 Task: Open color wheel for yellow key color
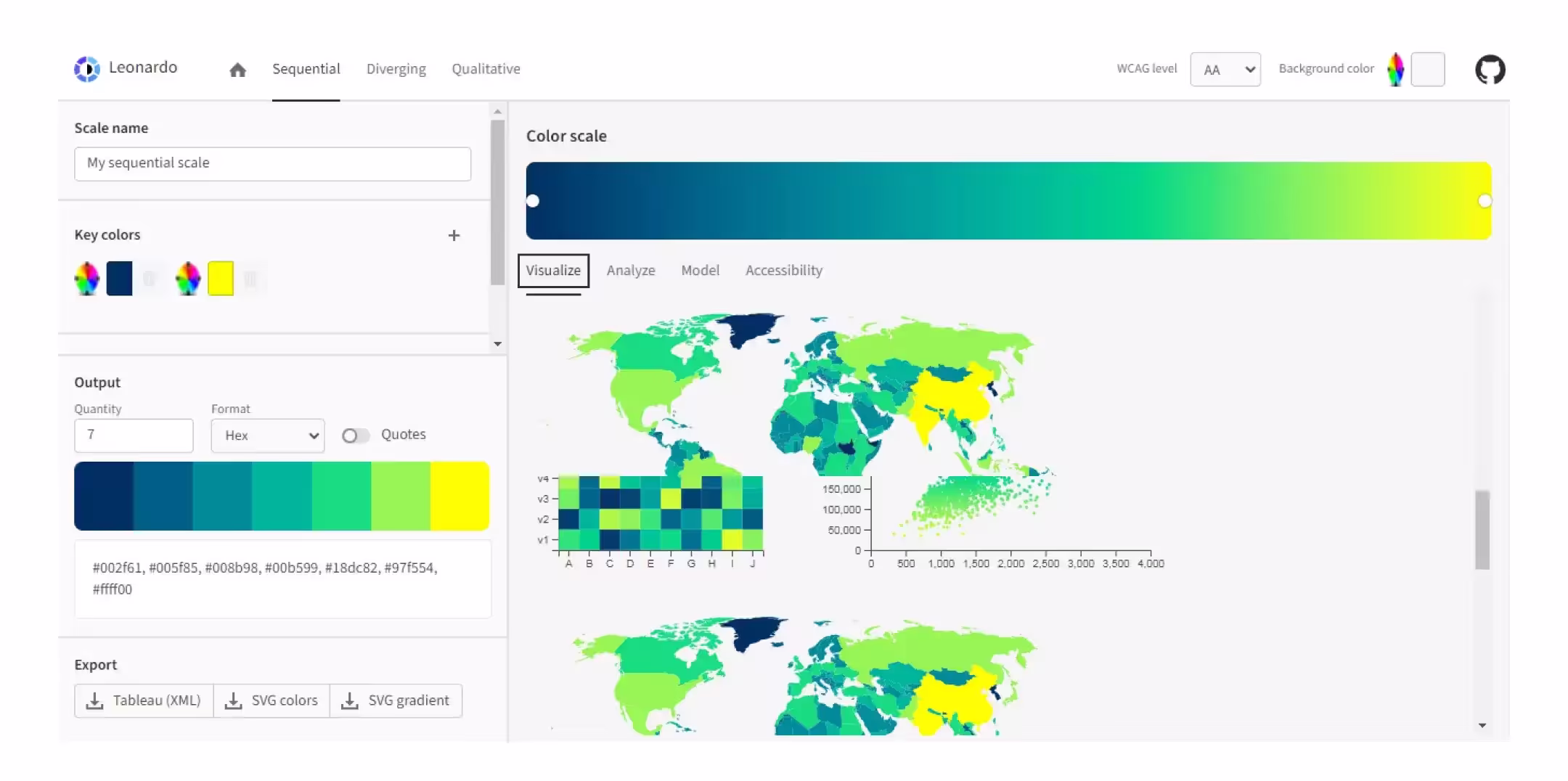coord(188,279)
